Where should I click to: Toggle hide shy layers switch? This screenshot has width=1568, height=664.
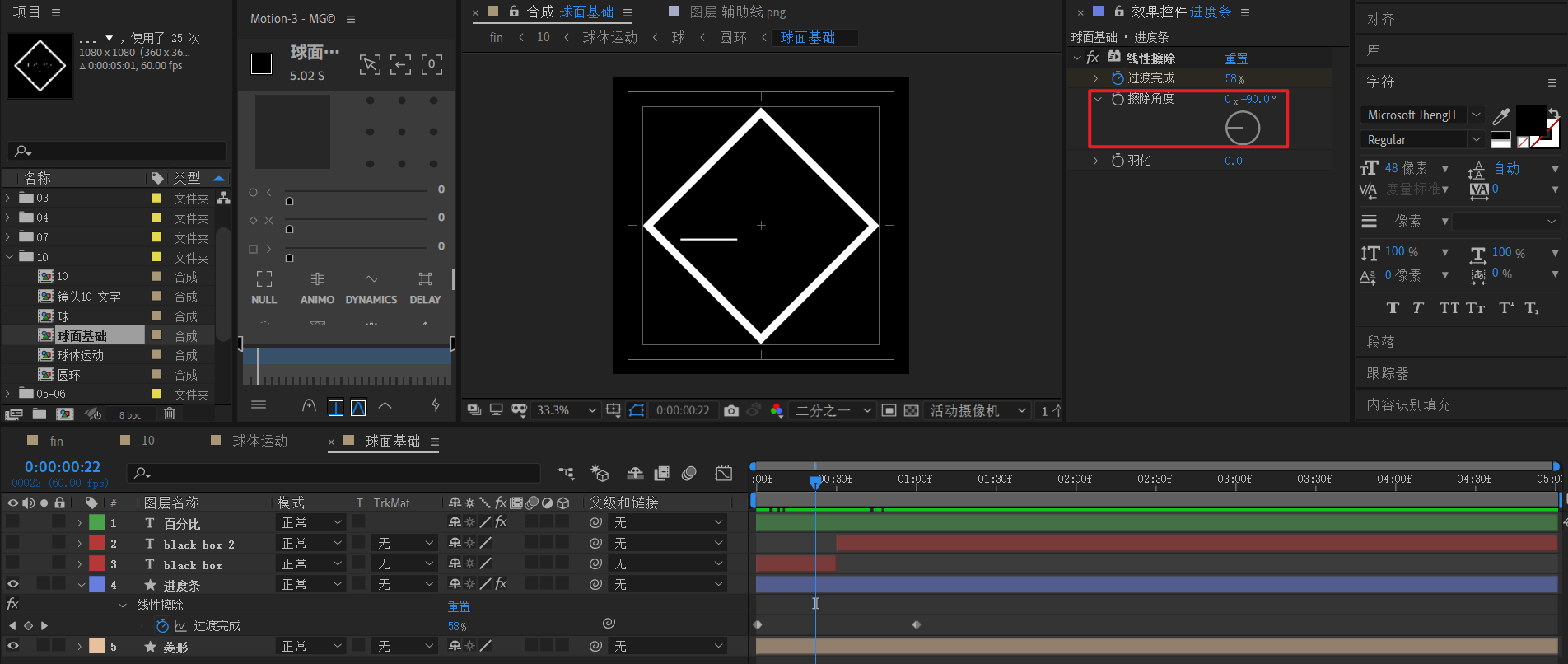pos(635,473)
